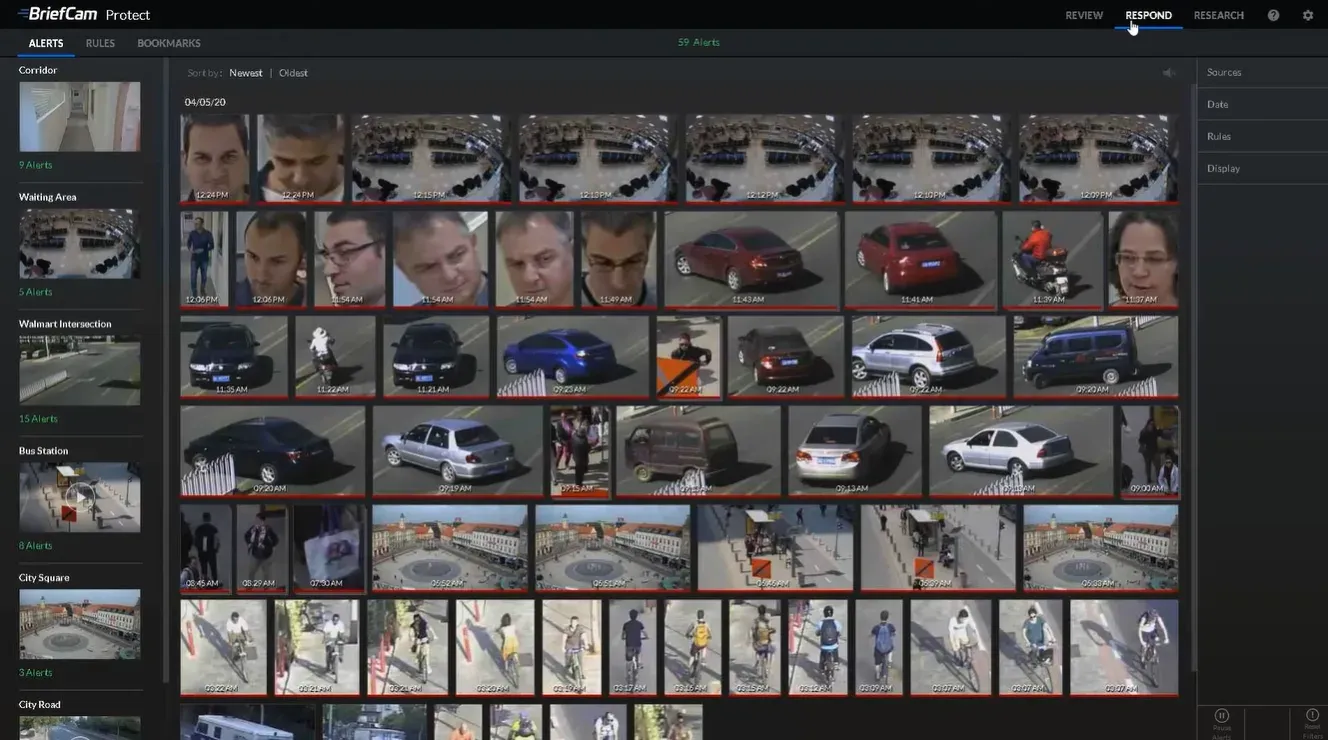1328x740 pixels.
Task: Switch to the RESEARCH tab
Action: [x=1219, y=15]
